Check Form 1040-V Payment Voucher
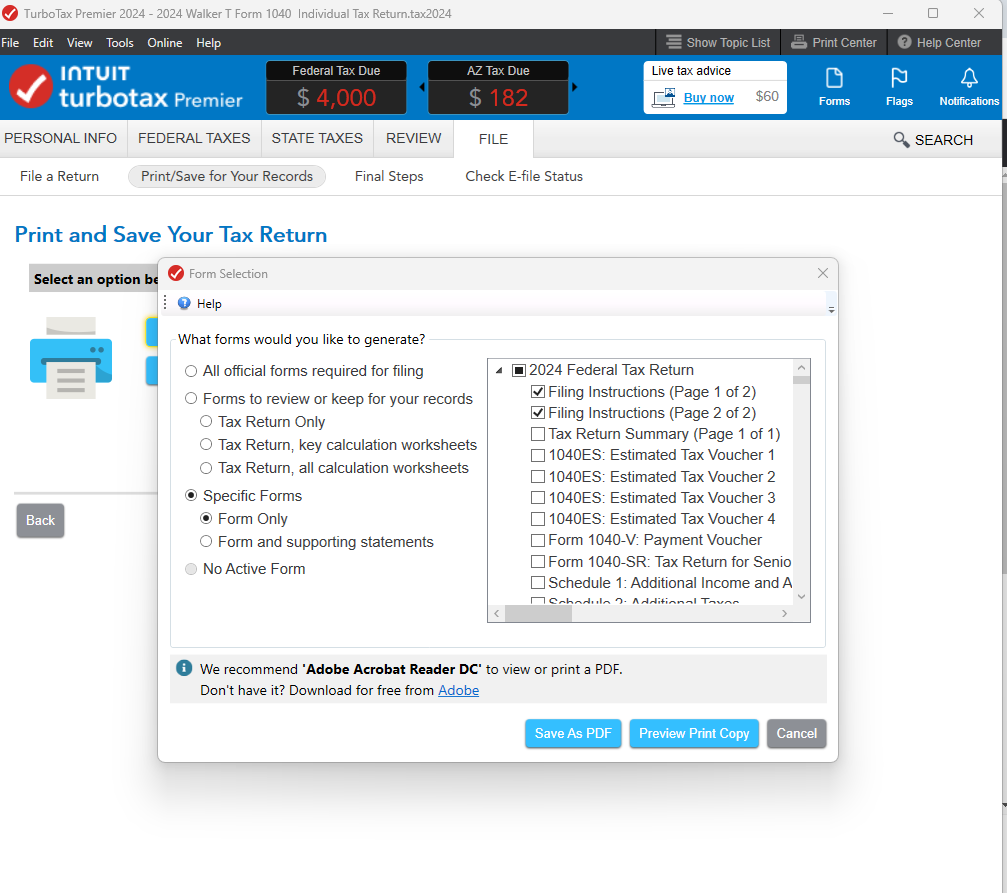This screenshot has height=893, width=1007. coord(538,540)
